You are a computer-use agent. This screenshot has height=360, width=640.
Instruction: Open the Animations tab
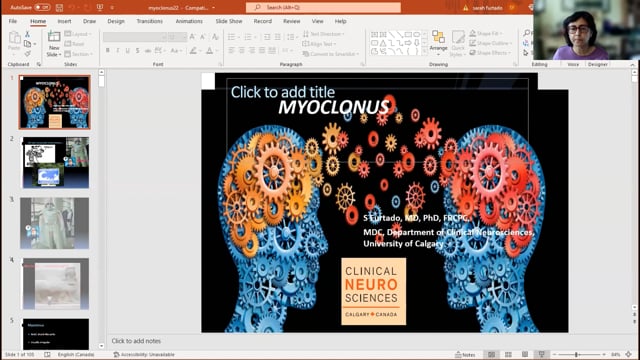pos(189,21)
